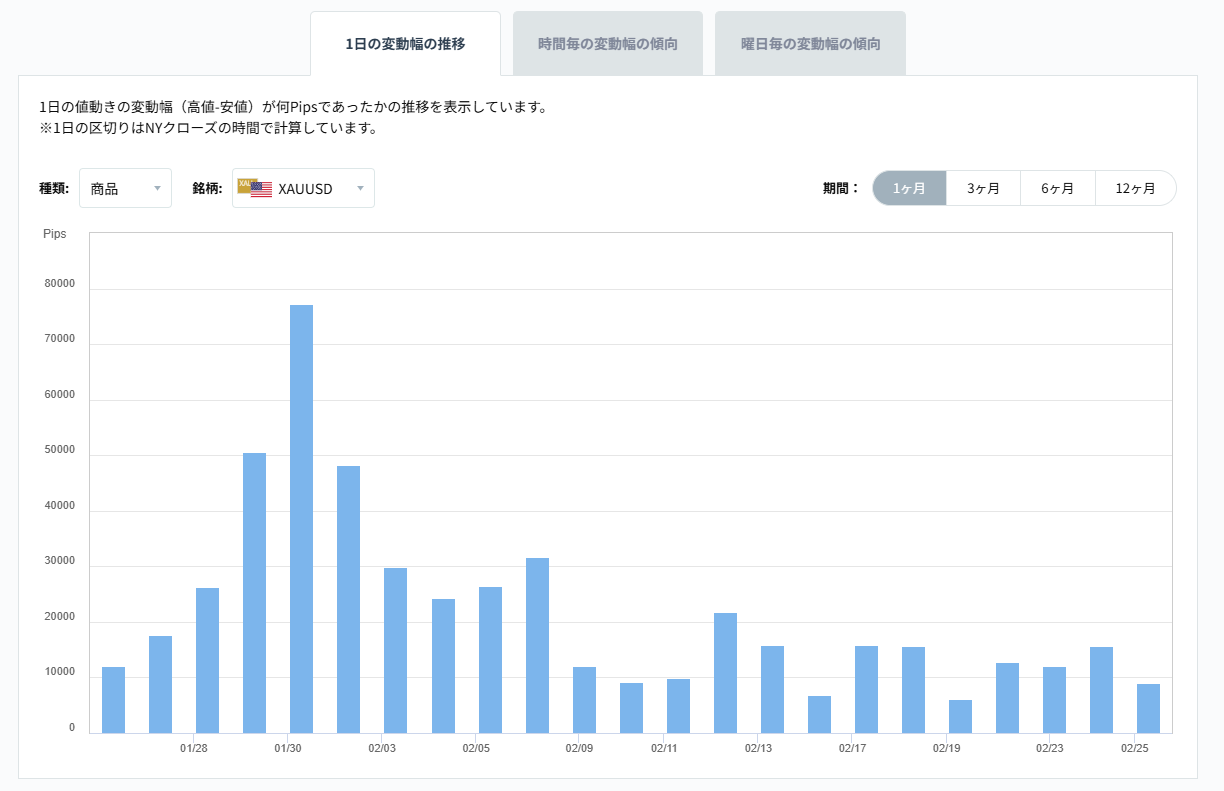The width and height of the screenshot is (1224, 791).
Task: Click the Pips axis label
Action: point(54,233)
